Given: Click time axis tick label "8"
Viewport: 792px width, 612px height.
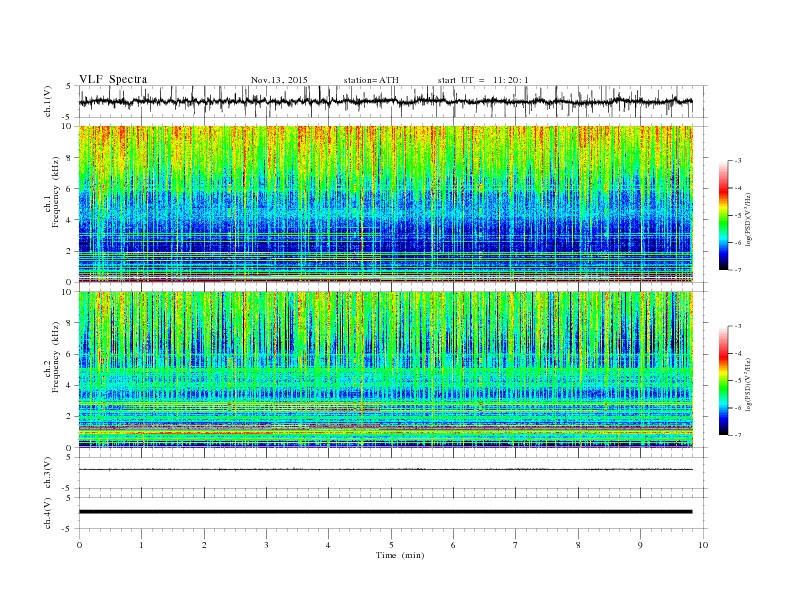Looking at the screenshot, I should (578, 545).
